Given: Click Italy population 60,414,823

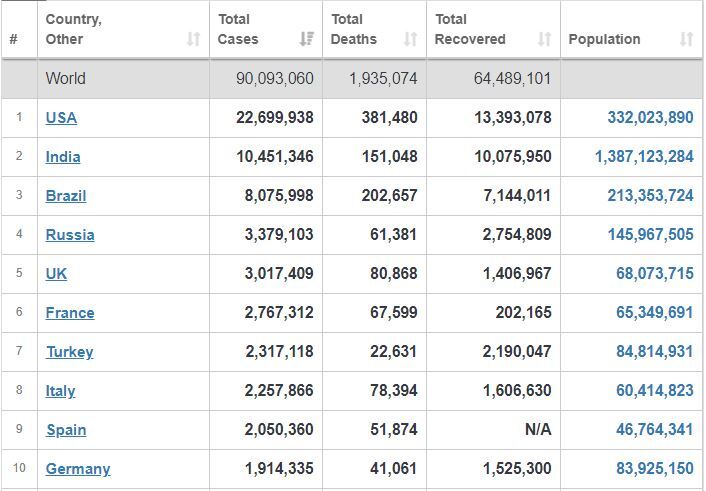Looking at the screenshot, I should (x=655, y=391).
